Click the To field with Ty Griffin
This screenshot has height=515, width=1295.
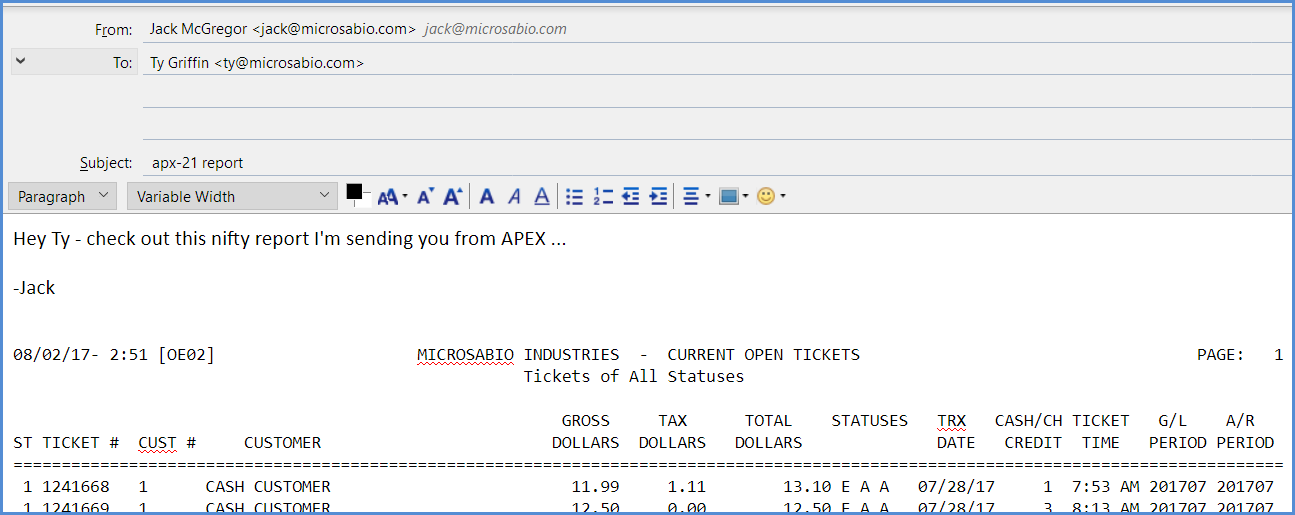700,63
